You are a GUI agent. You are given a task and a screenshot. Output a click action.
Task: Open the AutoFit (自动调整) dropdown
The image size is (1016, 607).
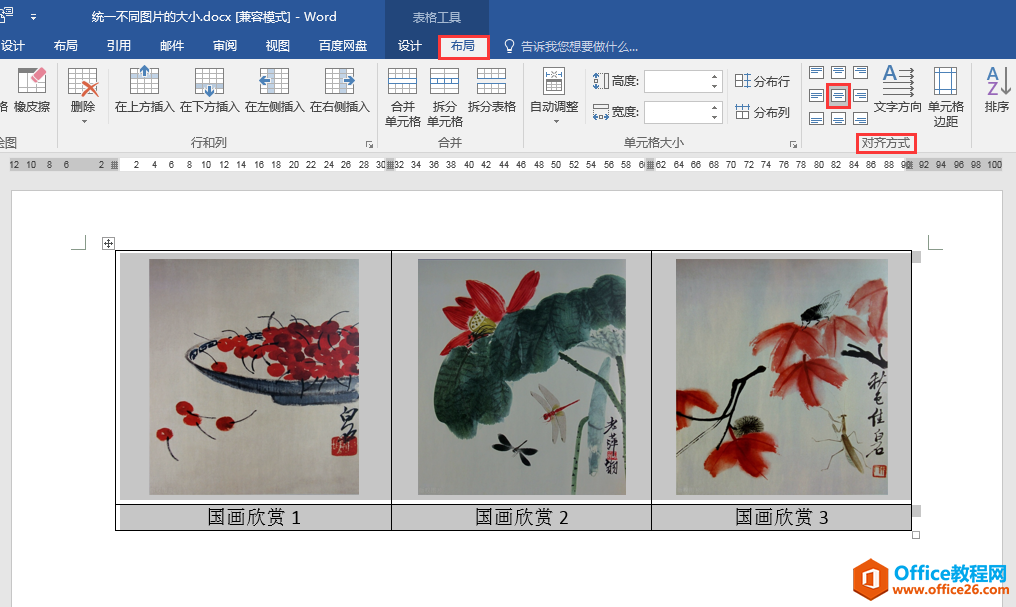tap(554, 95)
